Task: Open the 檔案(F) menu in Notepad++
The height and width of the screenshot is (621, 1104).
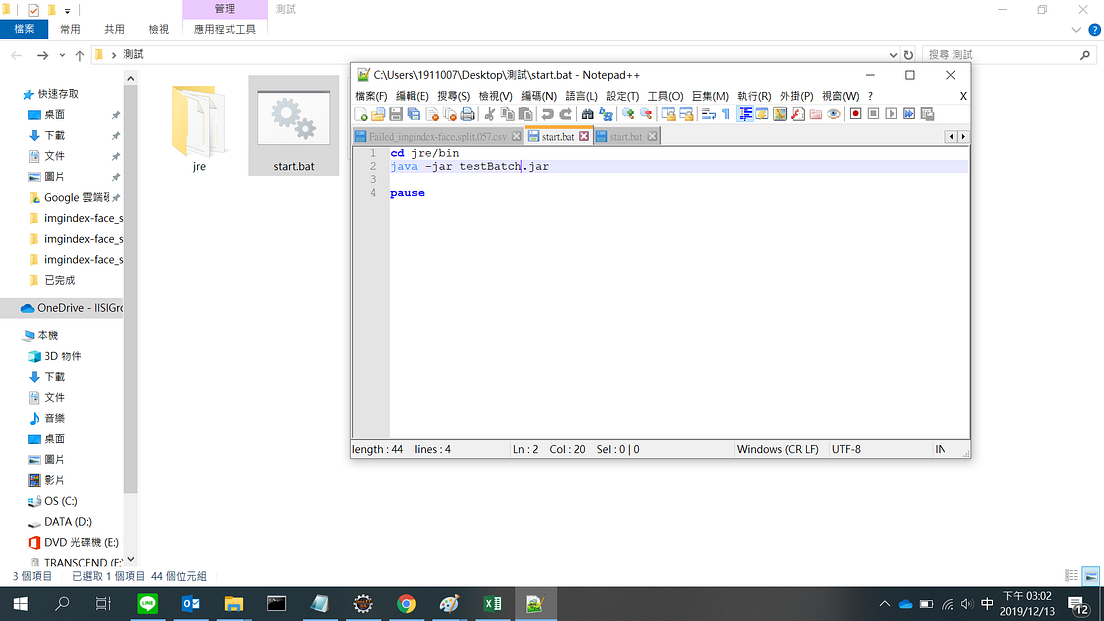Action: tap(371, 96)
